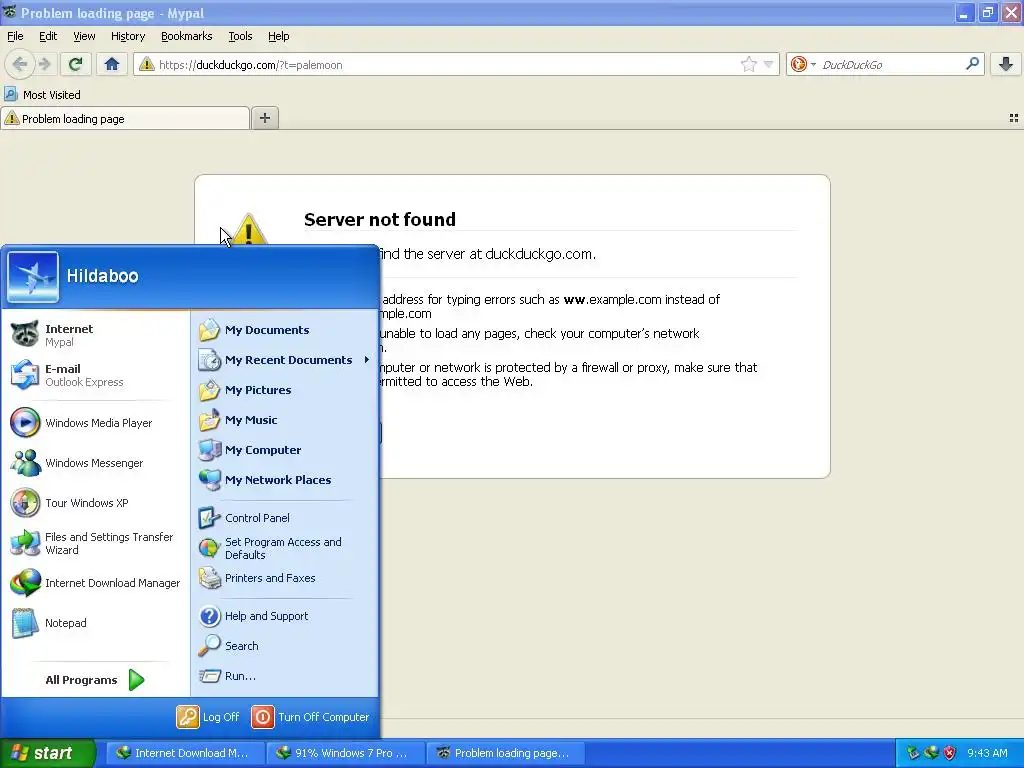Image resolution: width=1024 pixels, height=768 pixels.
Task: Go back with the browser Back arrow
Action: point(20,64)
